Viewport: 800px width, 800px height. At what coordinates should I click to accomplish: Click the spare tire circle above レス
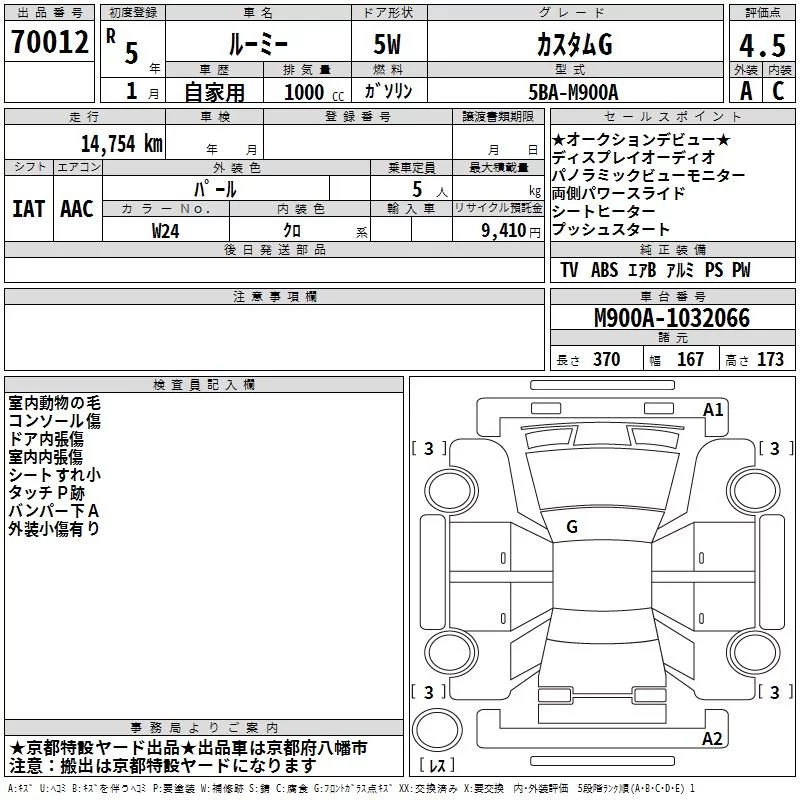click(x=437, y=729)
